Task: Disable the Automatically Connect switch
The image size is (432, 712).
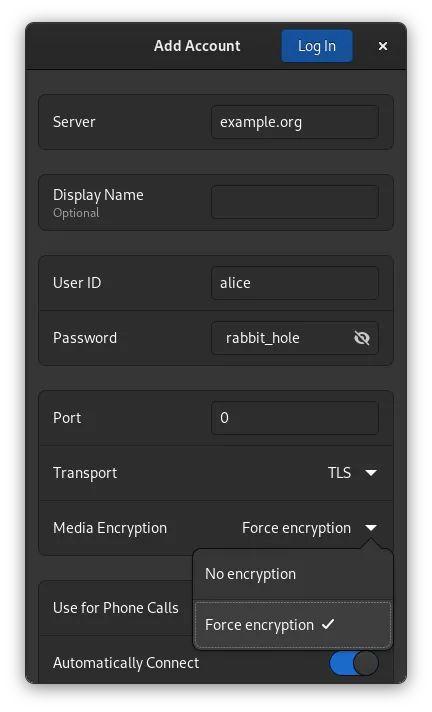Action: (x=354, y=663)
